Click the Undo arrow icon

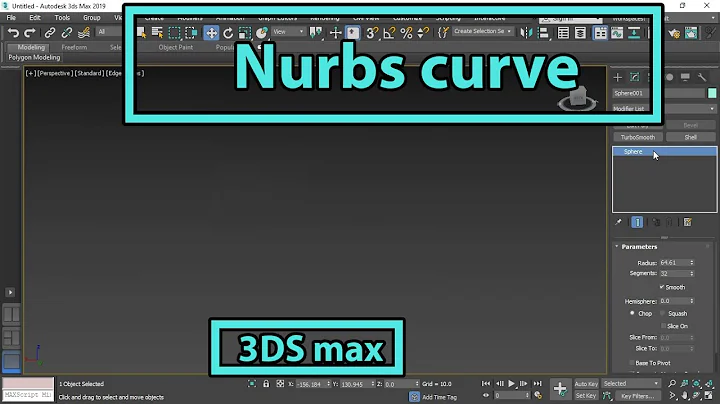click(x=13, y=33)
